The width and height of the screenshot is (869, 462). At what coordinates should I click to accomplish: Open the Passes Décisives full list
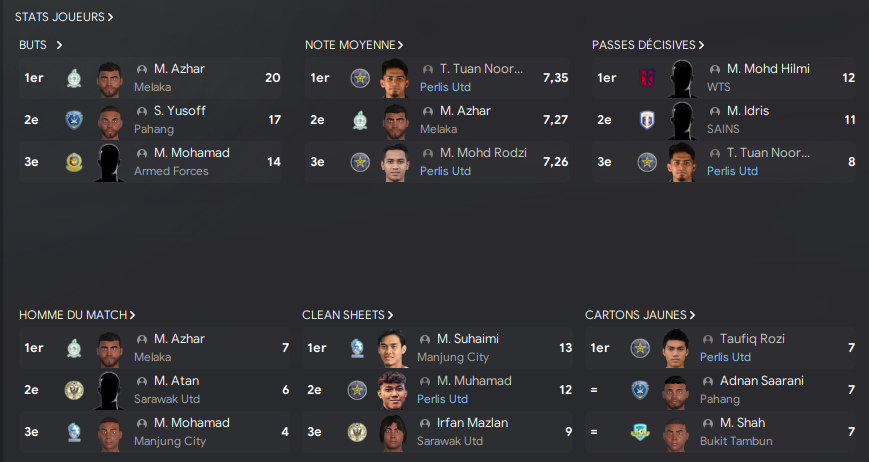648,45
